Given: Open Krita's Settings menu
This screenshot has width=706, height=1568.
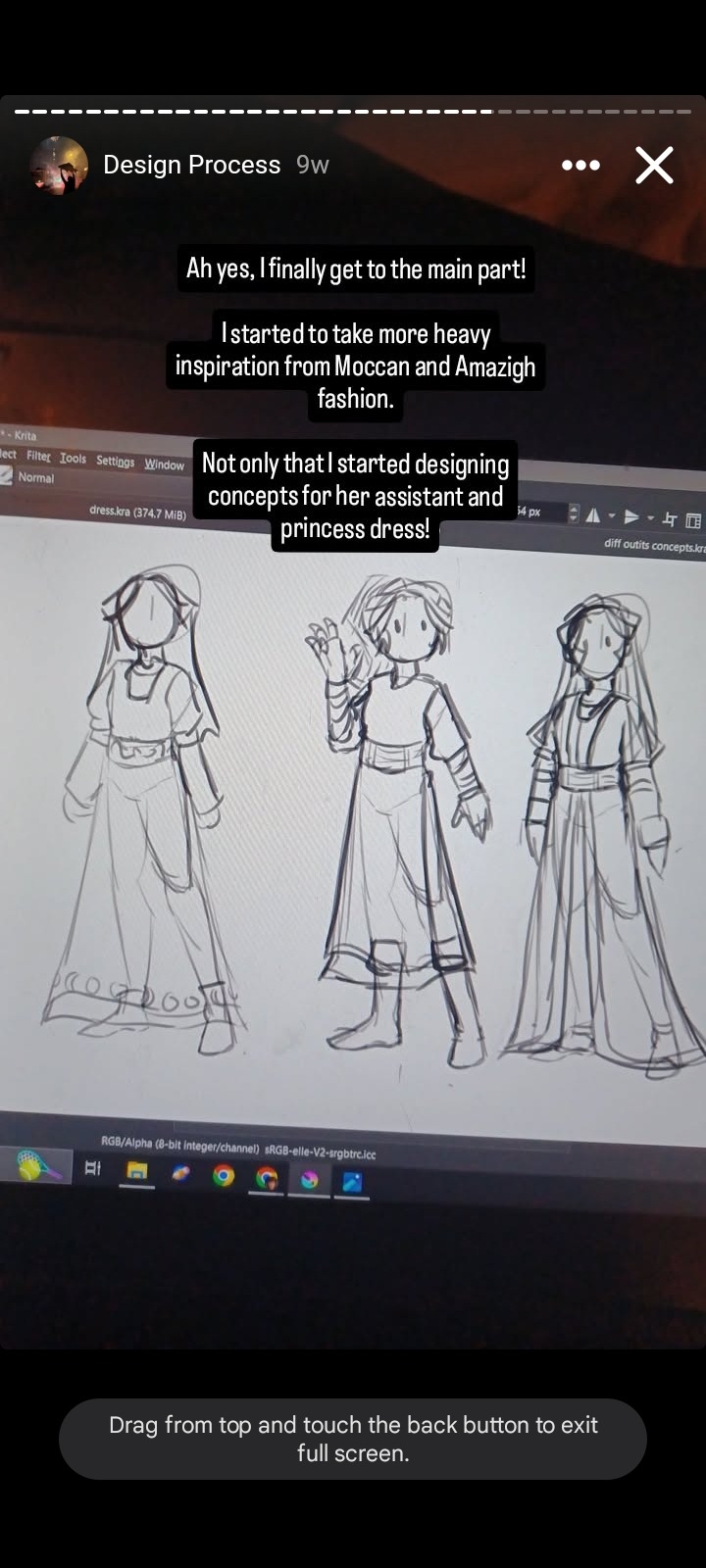Looking at the screenshot, I should [x=115, y=462].
